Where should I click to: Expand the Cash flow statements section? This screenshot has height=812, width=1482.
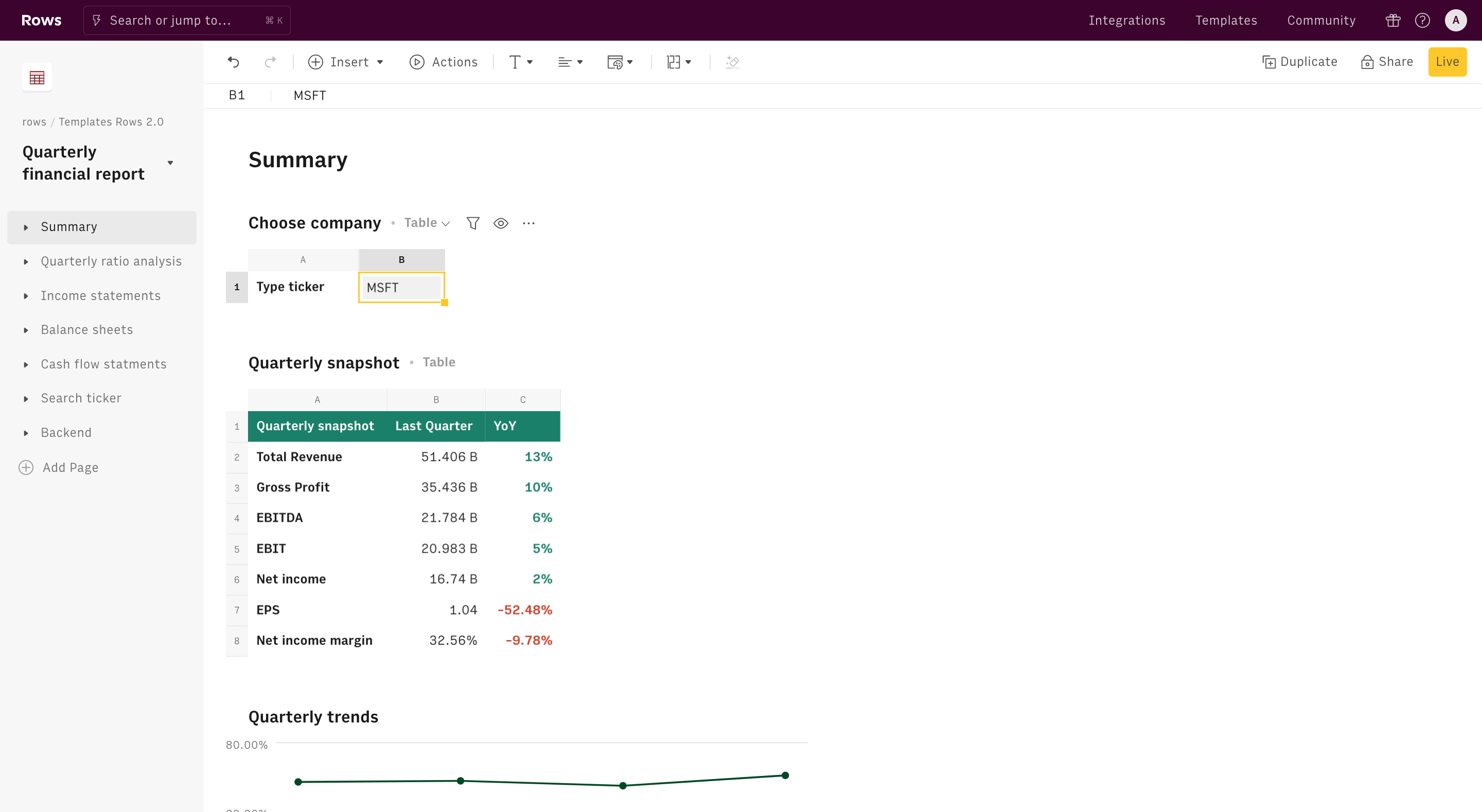tap(25, 364)
